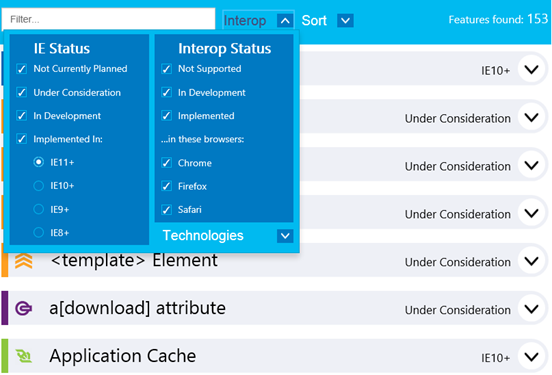552x375 pixels.
Task: Expand the template Element row's chevron
Action: pos(531,261)
